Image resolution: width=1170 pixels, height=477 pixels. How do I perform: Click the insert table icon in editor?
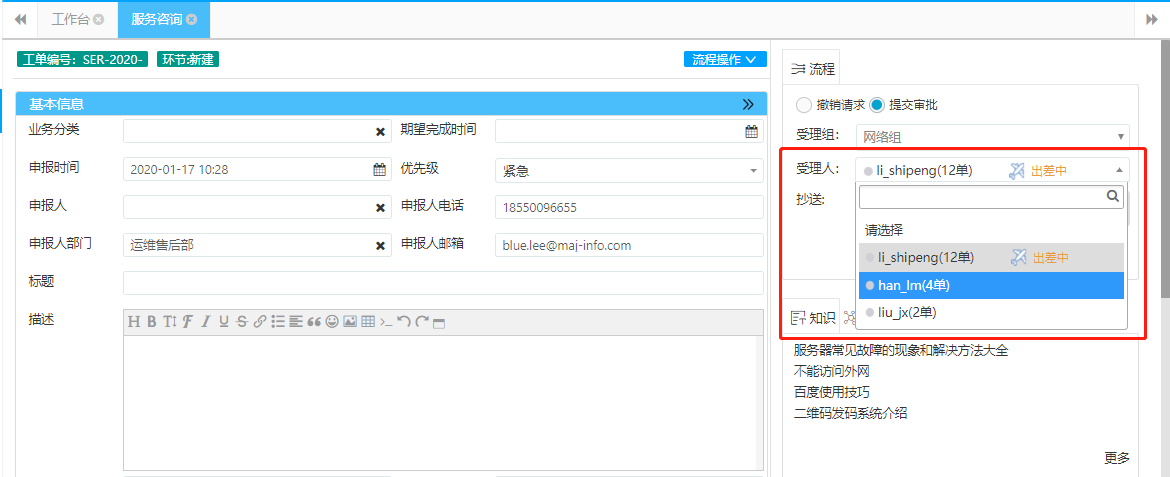tap(368, 322)
